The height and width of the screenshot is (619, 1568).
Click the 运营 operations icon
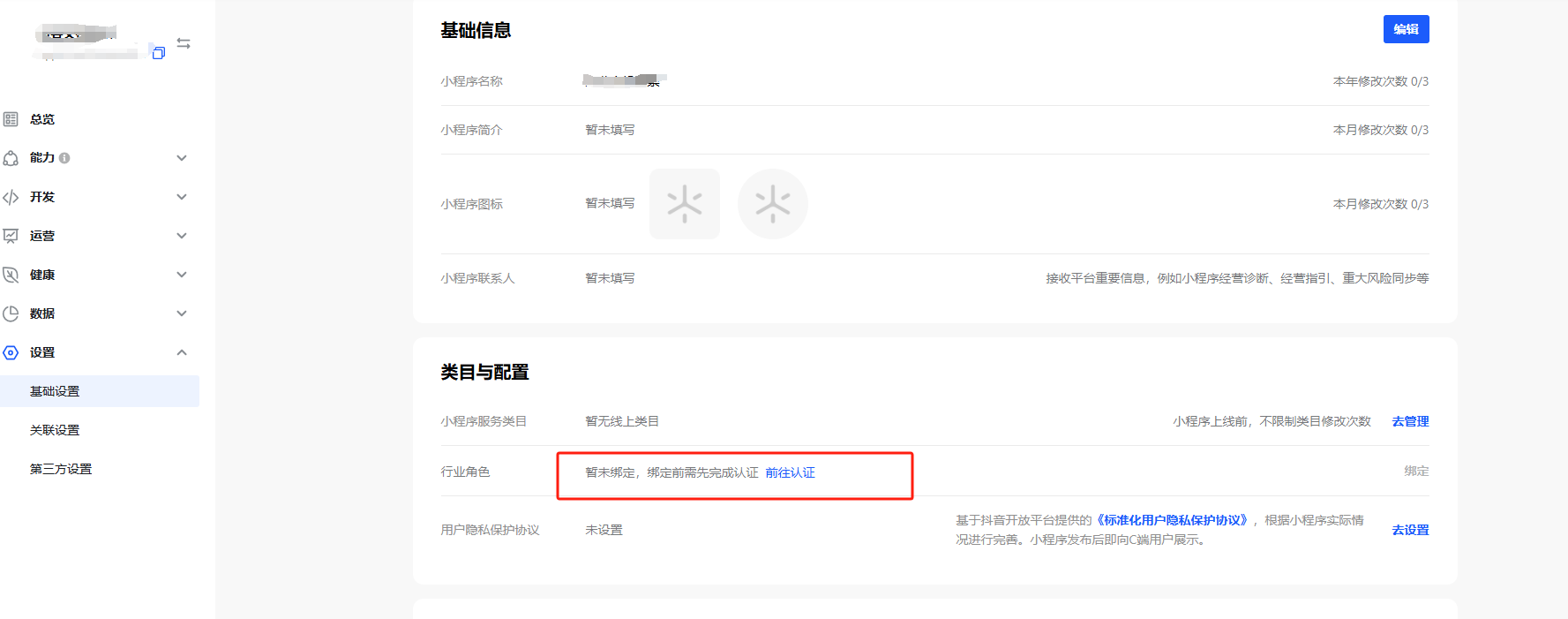point(11,236)
